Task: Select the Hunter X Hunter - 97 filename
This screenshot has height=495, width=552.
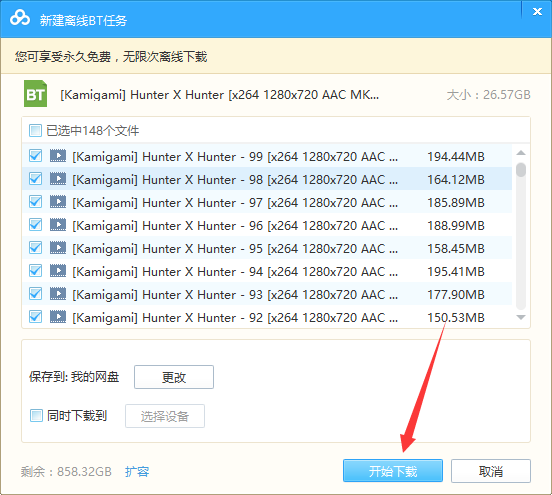Action: (x=235, y=202)
